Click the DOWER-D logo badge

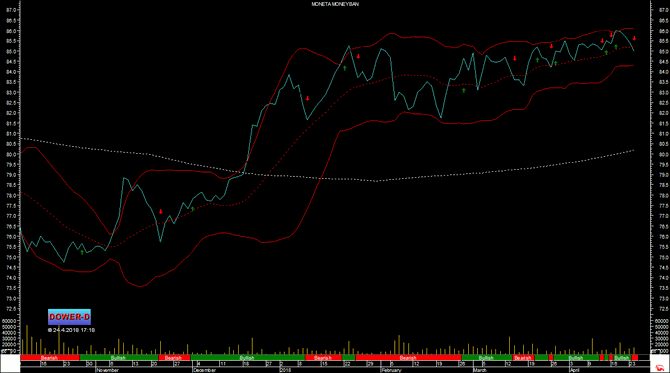69,317
